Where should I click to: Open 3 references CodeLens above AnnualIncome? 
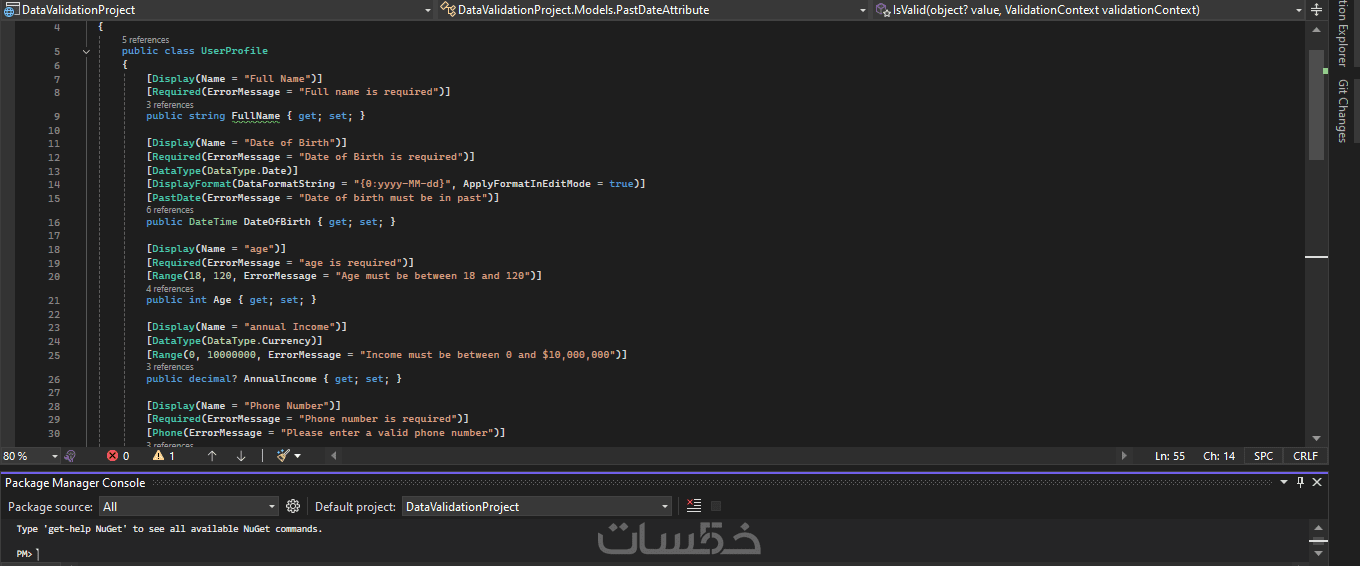[170, 367]
